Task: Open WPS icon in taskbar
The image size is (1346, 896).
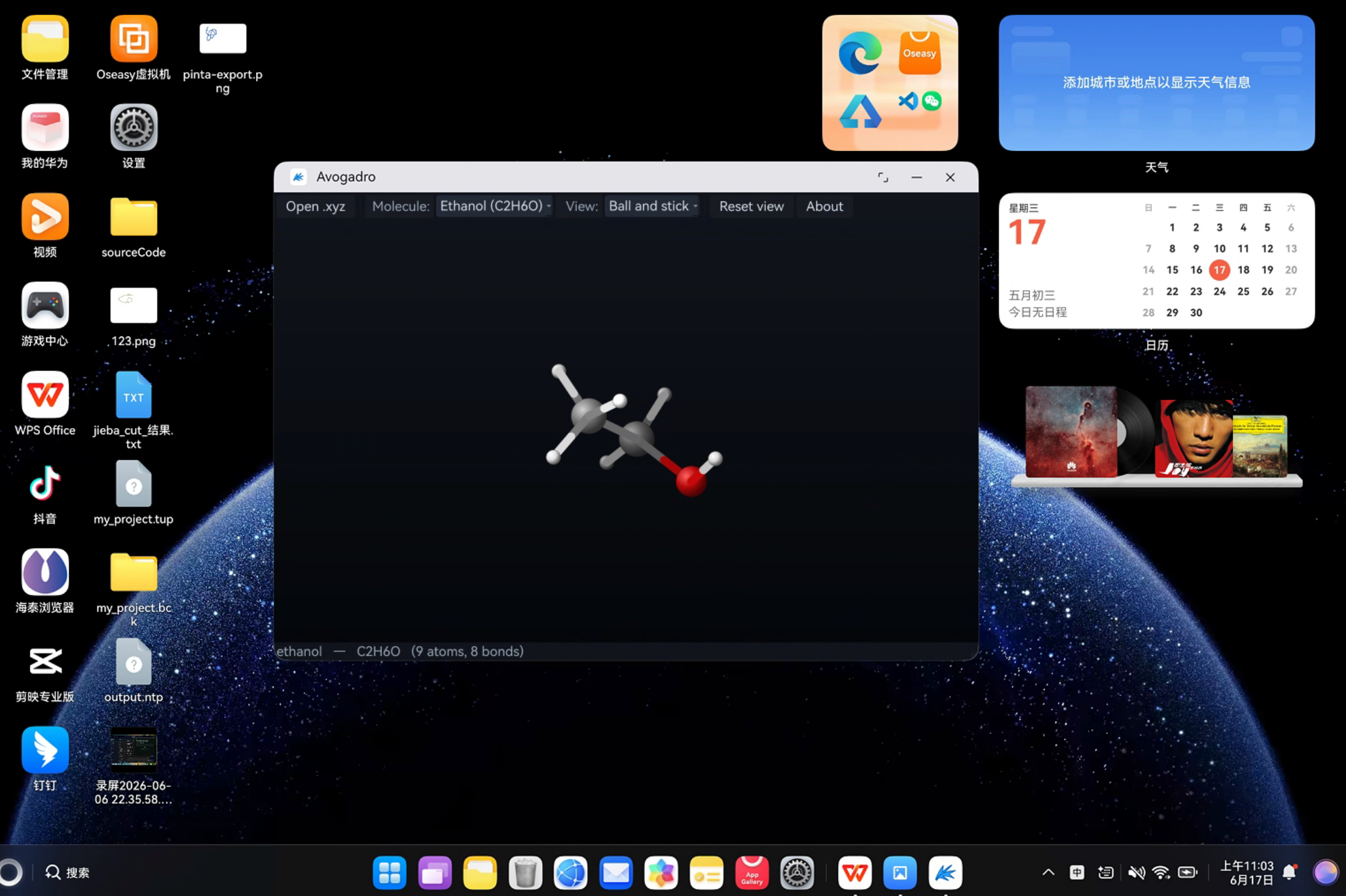Action: point(854,872)
